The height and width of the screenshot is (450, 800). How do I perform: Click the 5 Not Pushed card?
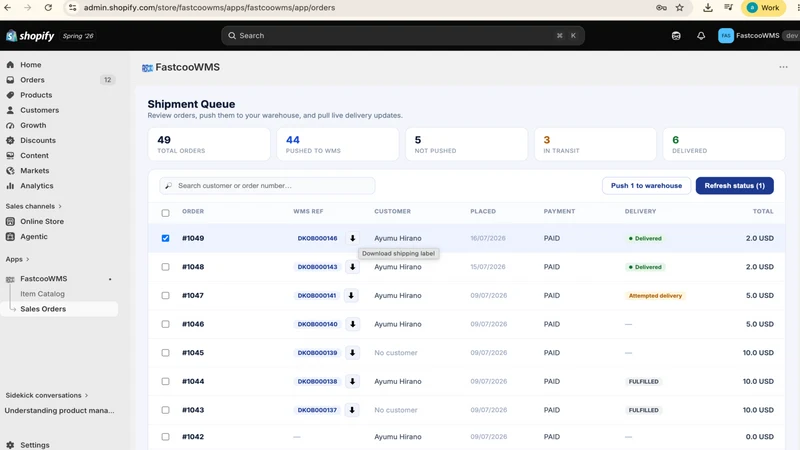466,144
